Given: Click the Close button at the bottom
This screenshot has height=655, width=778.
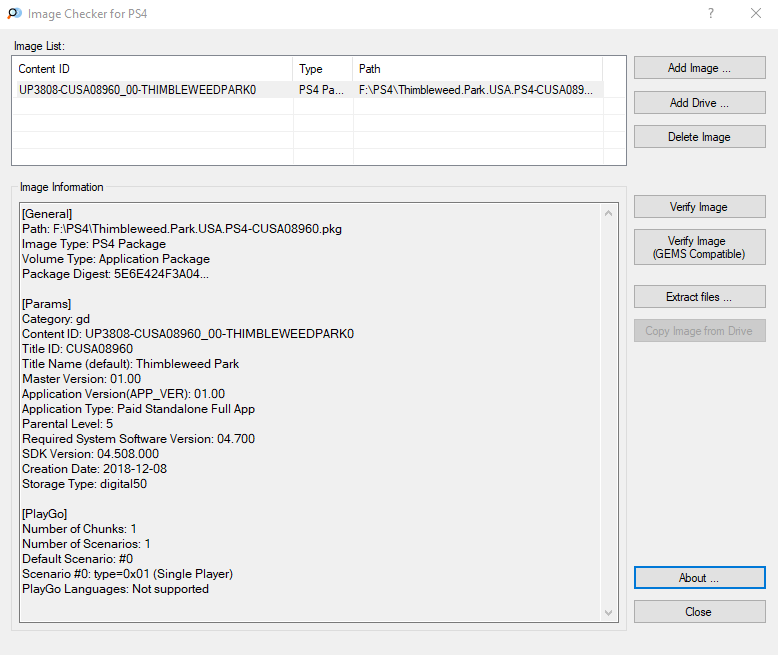Looking at the screenshot, I should [x=700, y=612].
